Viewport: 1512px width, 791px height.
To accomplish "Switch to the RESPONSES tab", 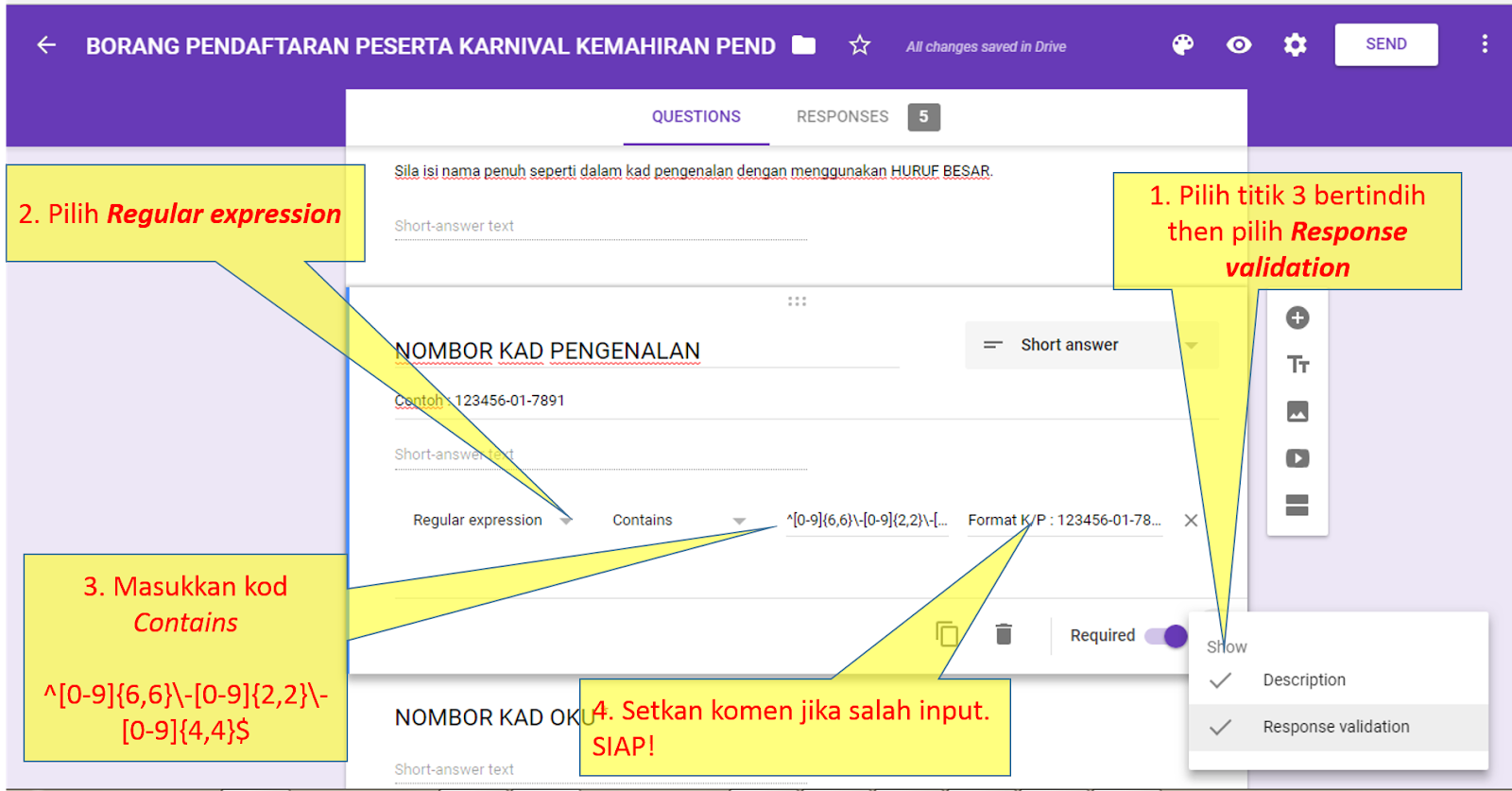I will [x=842, y=116].
